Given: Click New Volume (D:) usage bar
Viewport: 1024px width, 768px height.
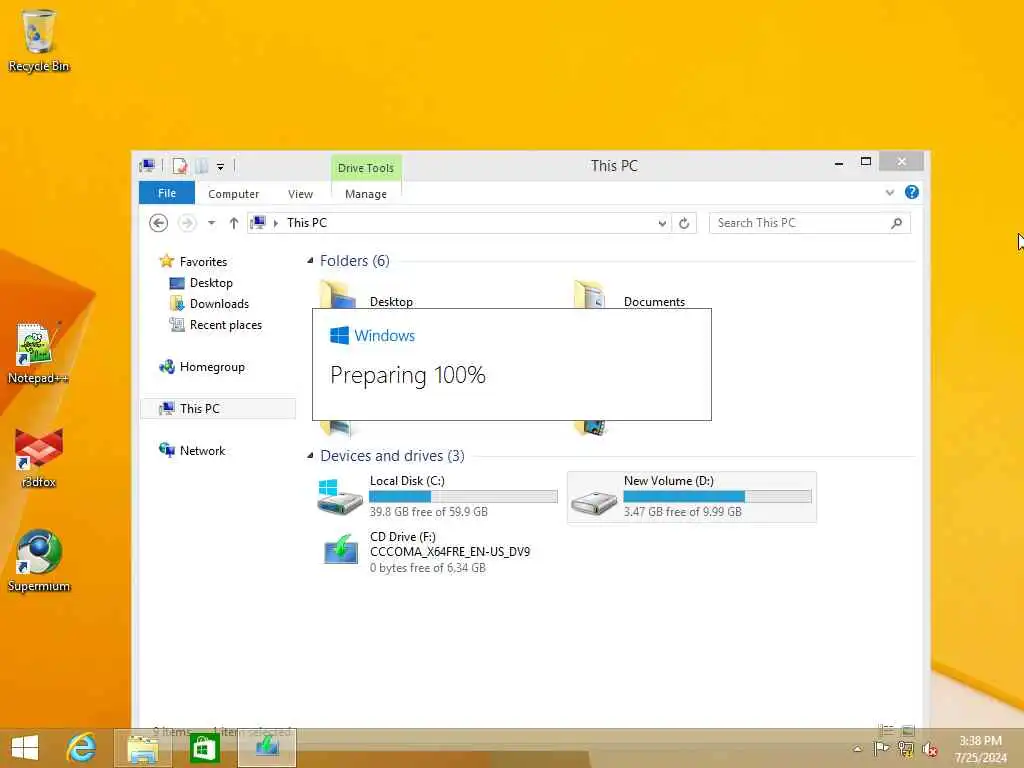Looking at the screenshot, I should tap(717, 496).
